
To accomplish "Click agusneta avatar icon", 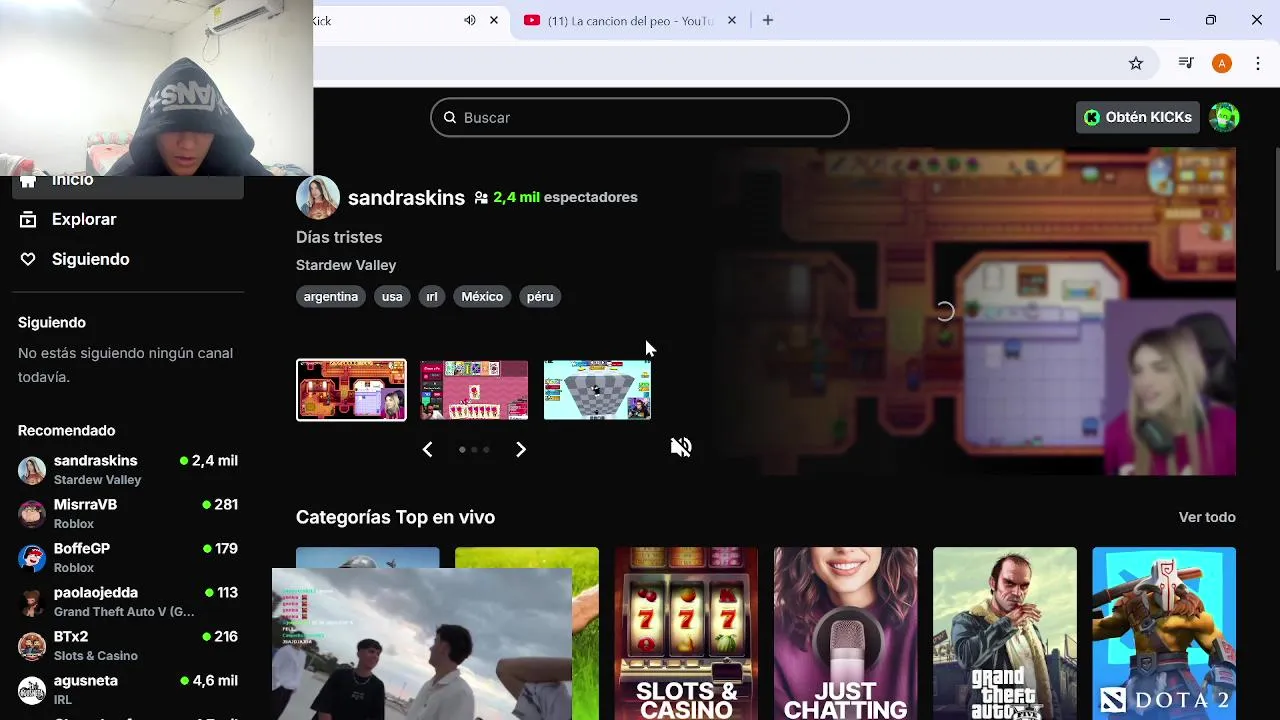I will [x=32, y=690].
